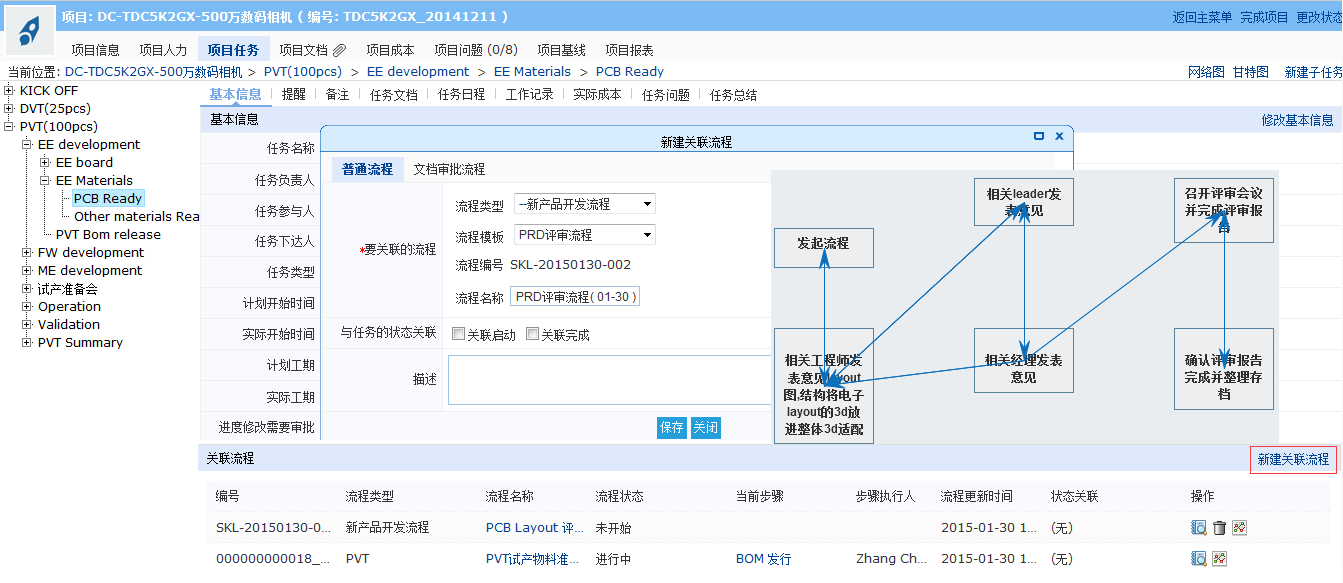
Task: View details icon for PVT workflow row
Action: (1199, 559)
